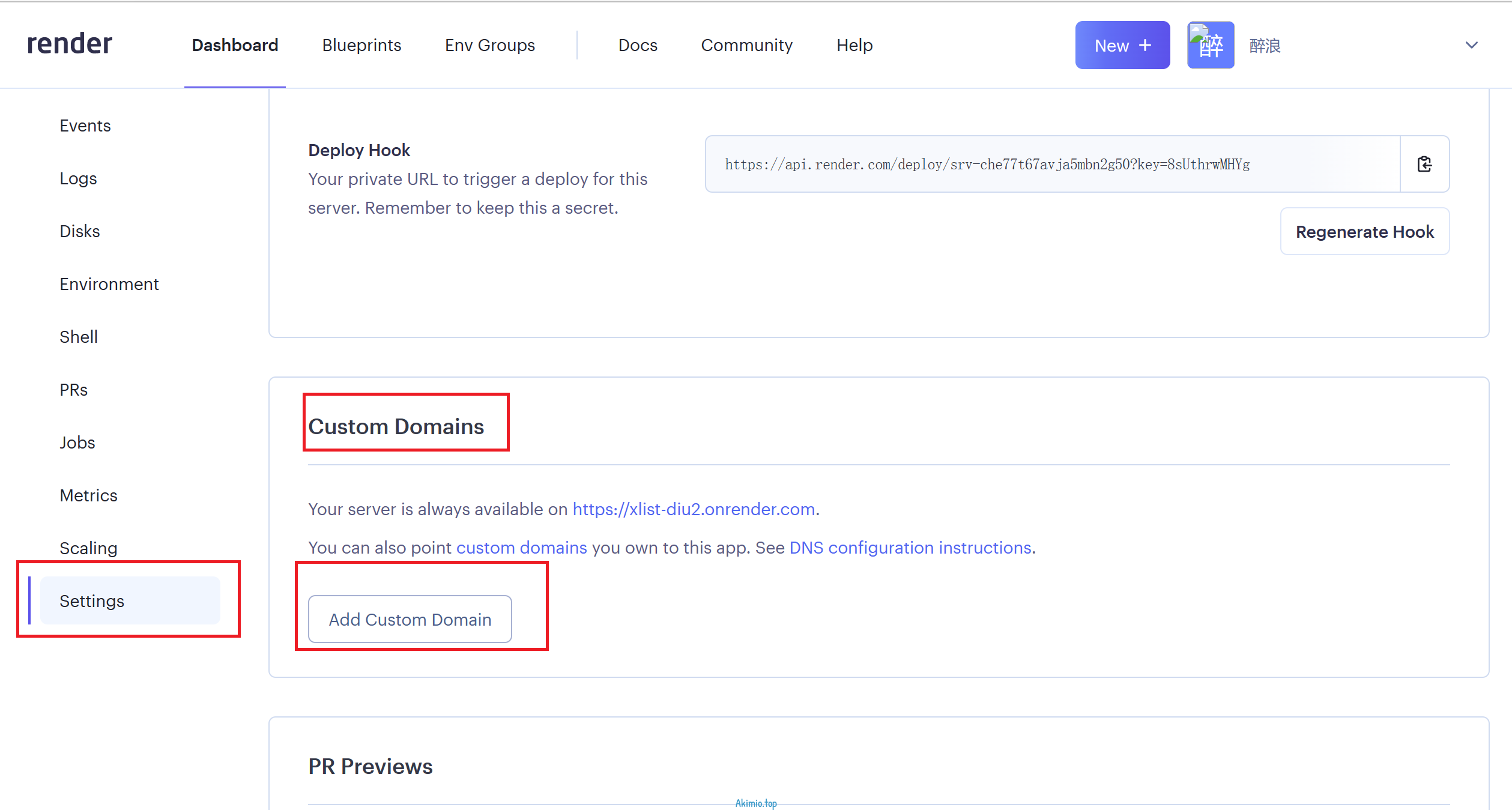Open the user avatar thumbnail
This screenshot has height=810, width=1512.
coord(1211,45)
